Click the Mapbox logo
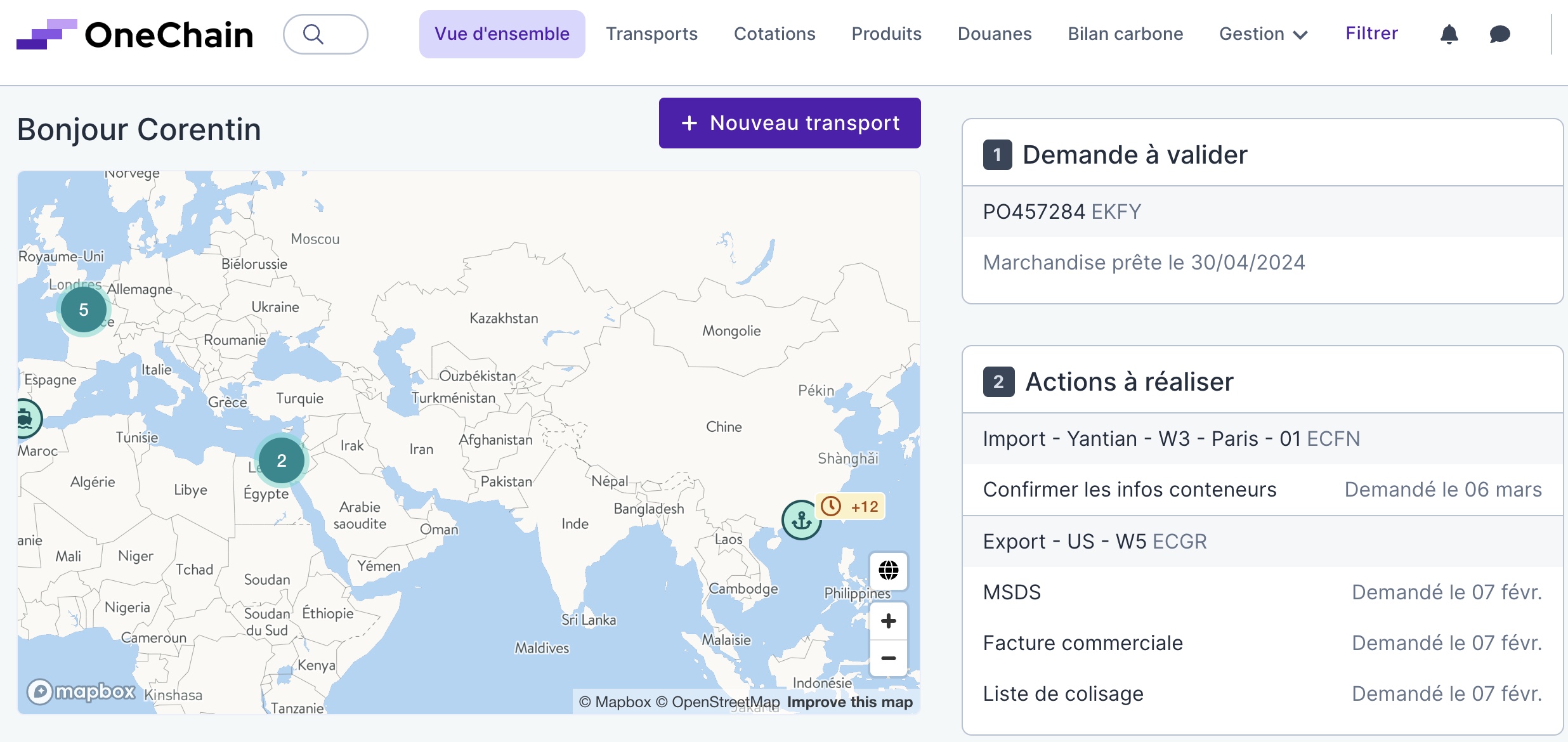Screen dimensions: 1568x742 click(x=82, y=691)
